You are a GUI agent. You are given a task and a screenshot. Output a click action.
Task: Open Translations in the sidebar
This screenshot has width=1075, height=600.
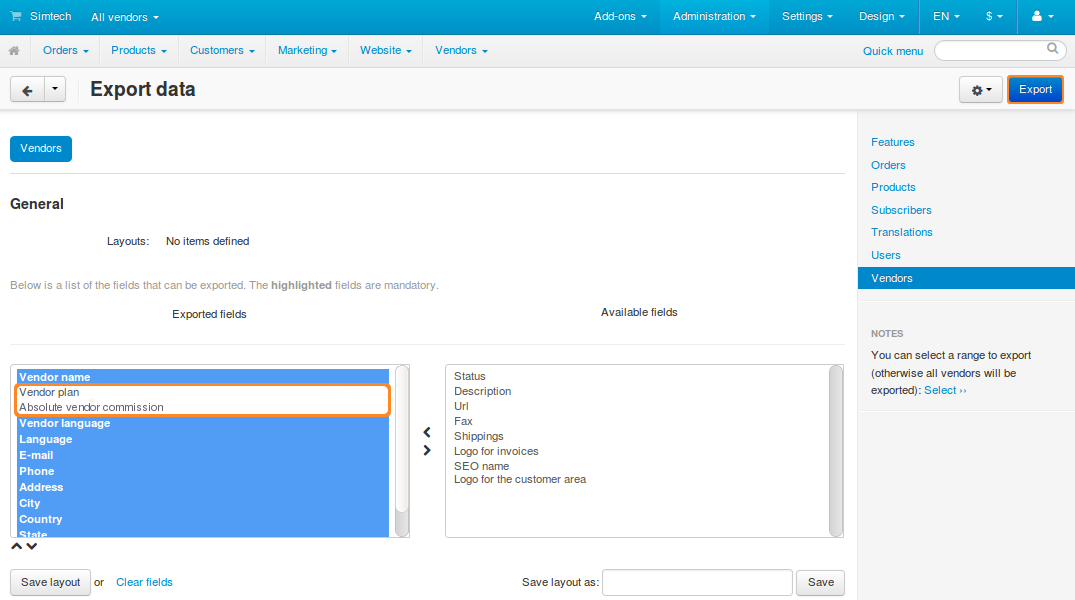[x=902, y=232]
